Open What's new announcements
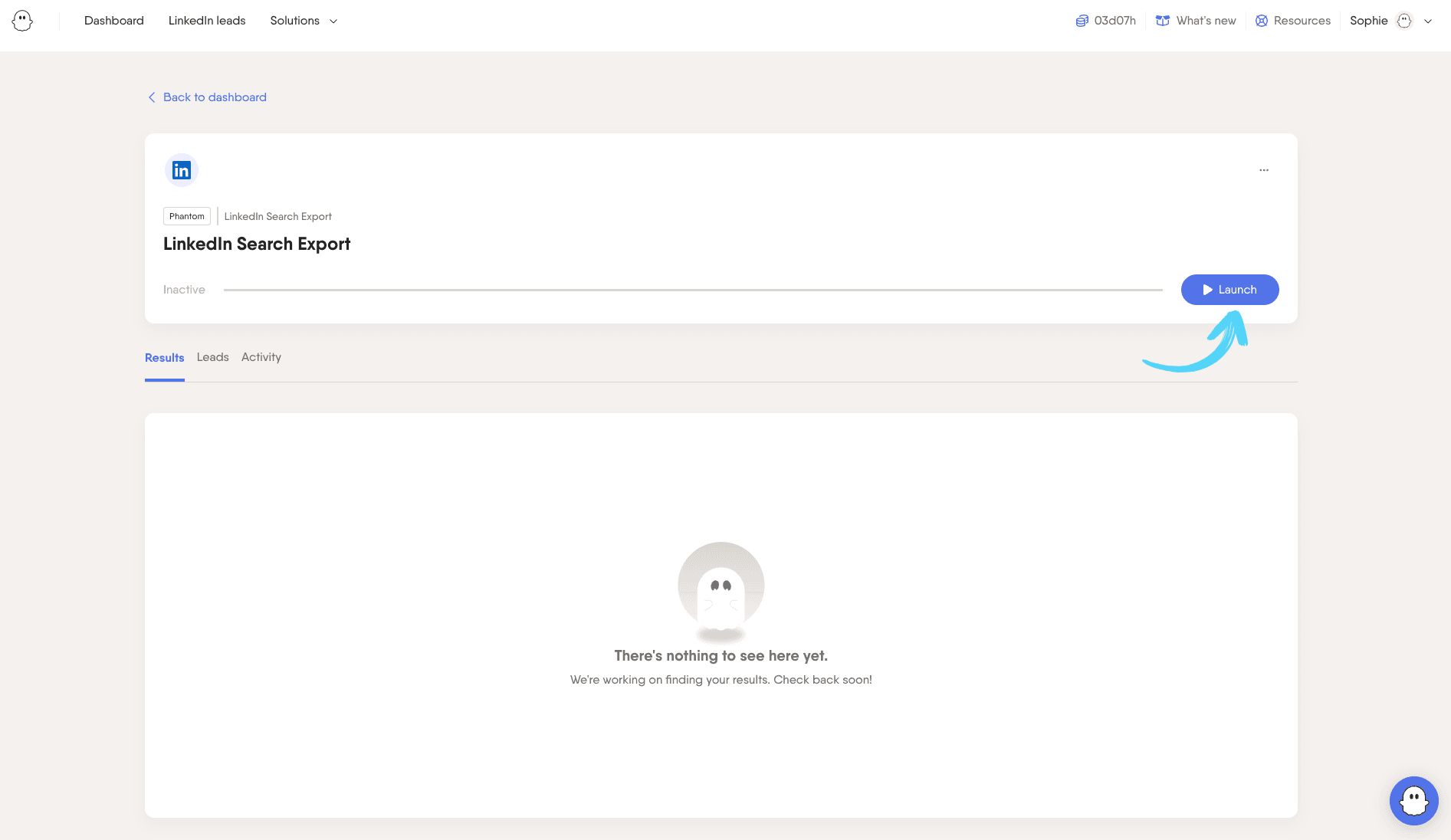Image resolution: width=1451 pixels, height=840 pixels. coord(1196,21)
